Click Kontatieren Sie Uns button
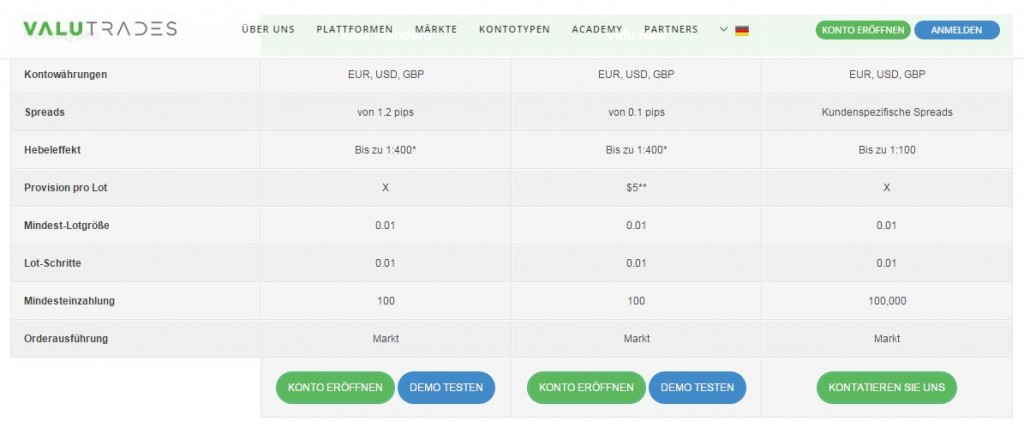1024x428 pixels. coord(886,387)
